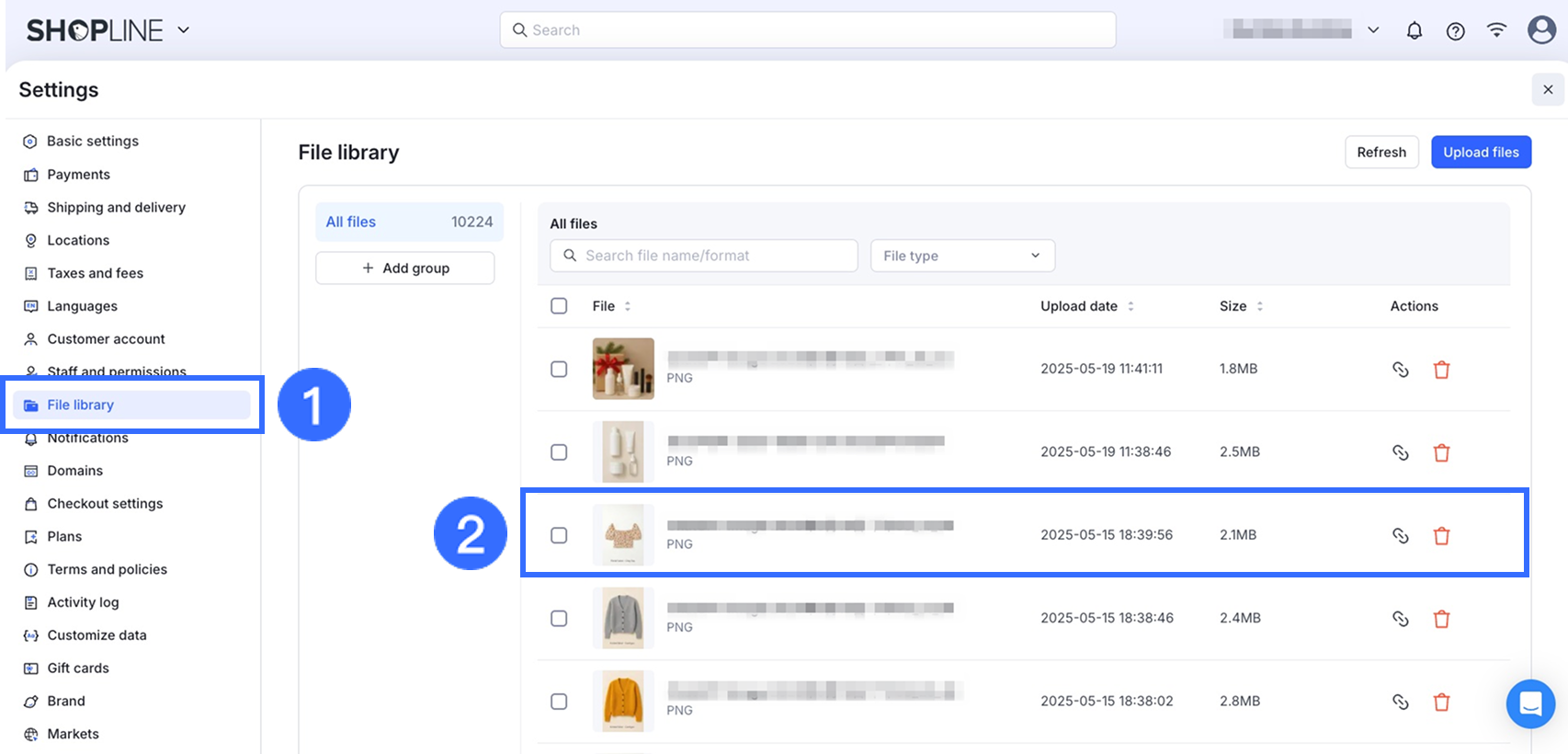Viewport: 1568px width, 754px height.
Task: Go to Customer account settings
Action: (106, 339)
